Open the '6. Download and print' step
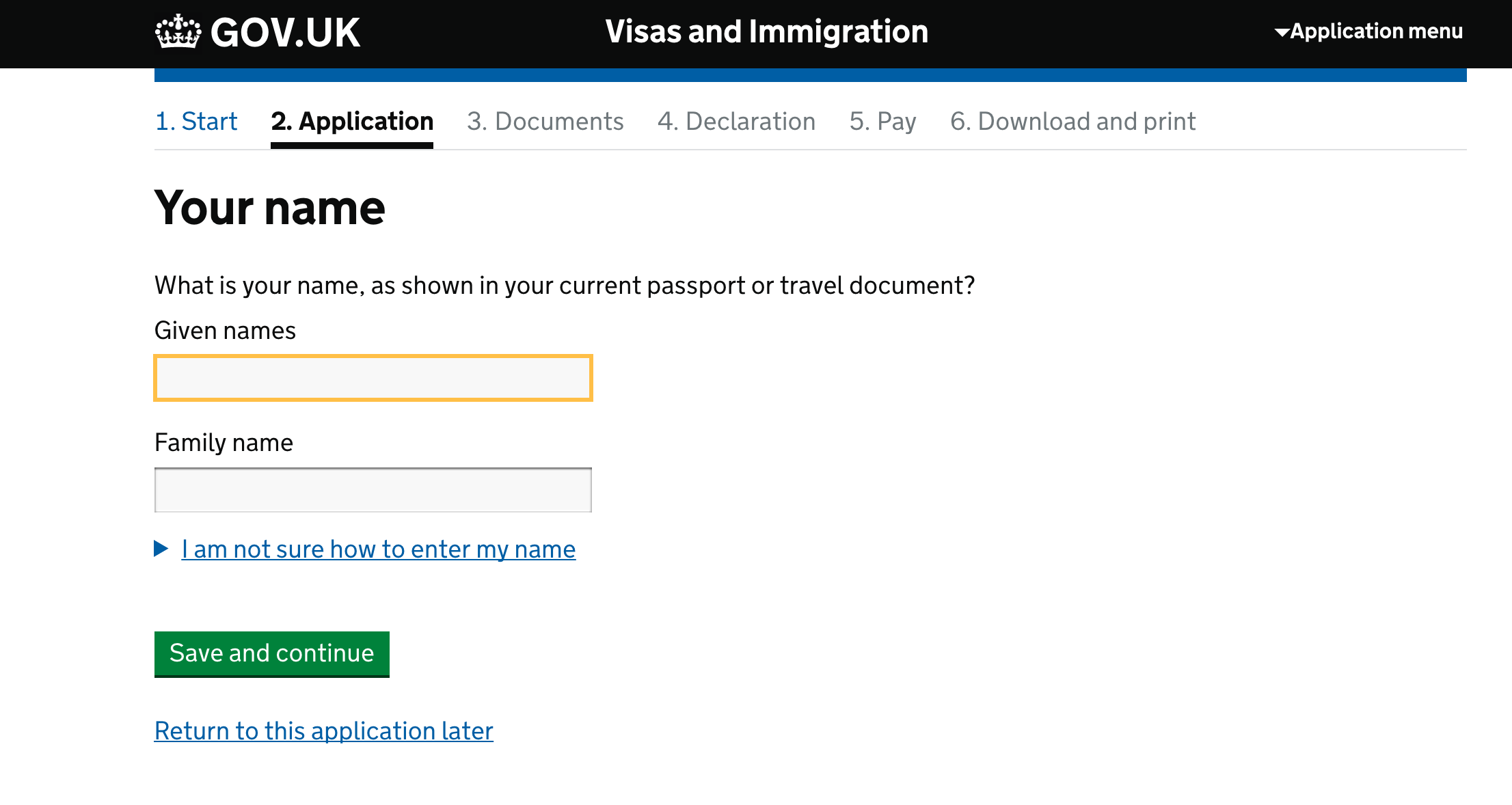1512x805 pixels. click(x=1072, y=121)
